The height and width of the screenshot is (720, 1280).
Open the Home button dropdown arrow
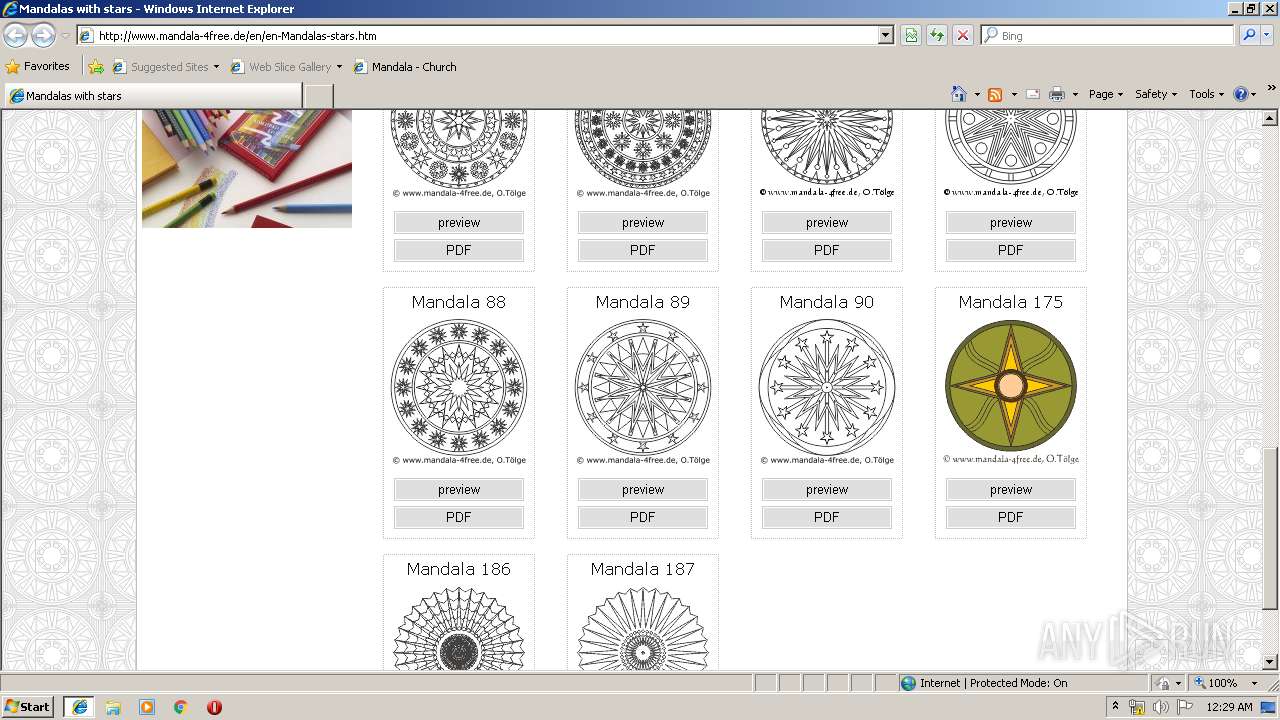coord(977,94)
